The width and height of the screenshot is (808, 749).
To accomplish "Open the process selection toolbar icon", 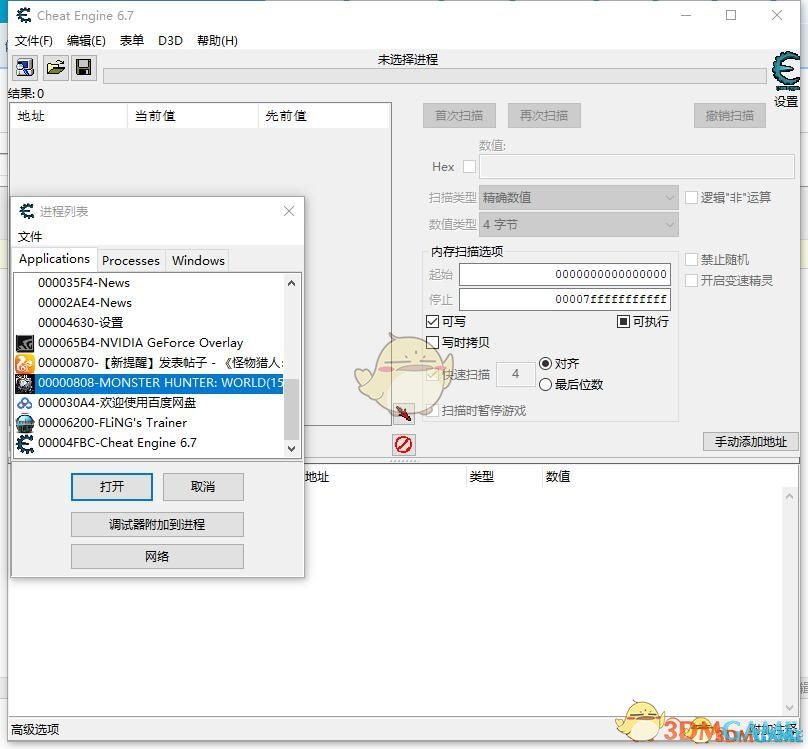I will [25, 67].
